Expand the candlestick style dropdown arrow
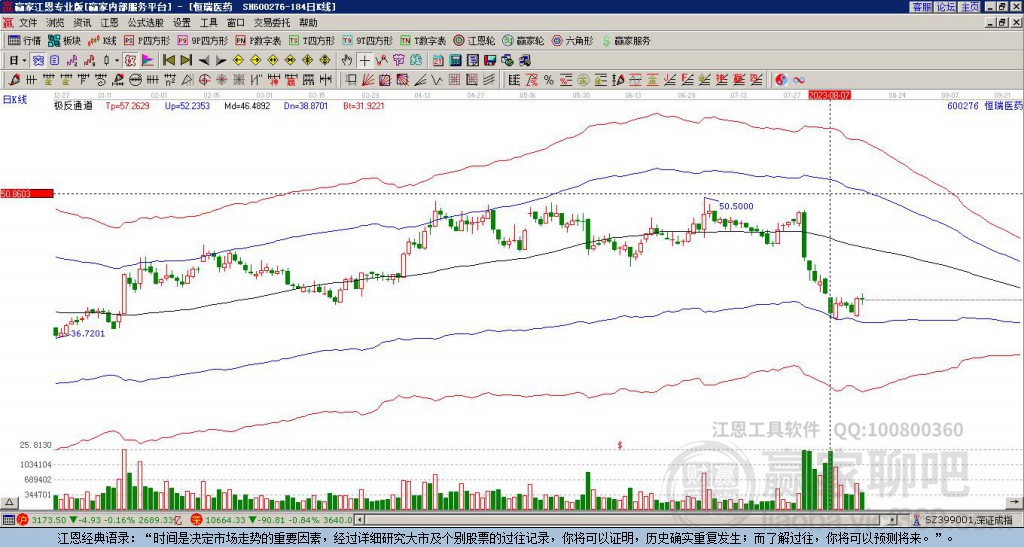This screenshot has height=548, width=1024. [x=117, y=61]
